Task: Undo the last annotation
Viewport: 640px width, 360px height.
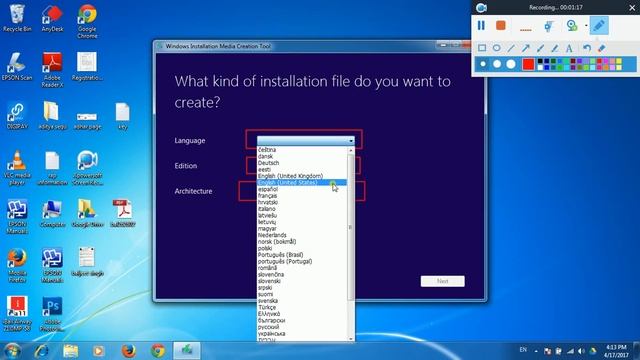Action: tap(587, 48)
